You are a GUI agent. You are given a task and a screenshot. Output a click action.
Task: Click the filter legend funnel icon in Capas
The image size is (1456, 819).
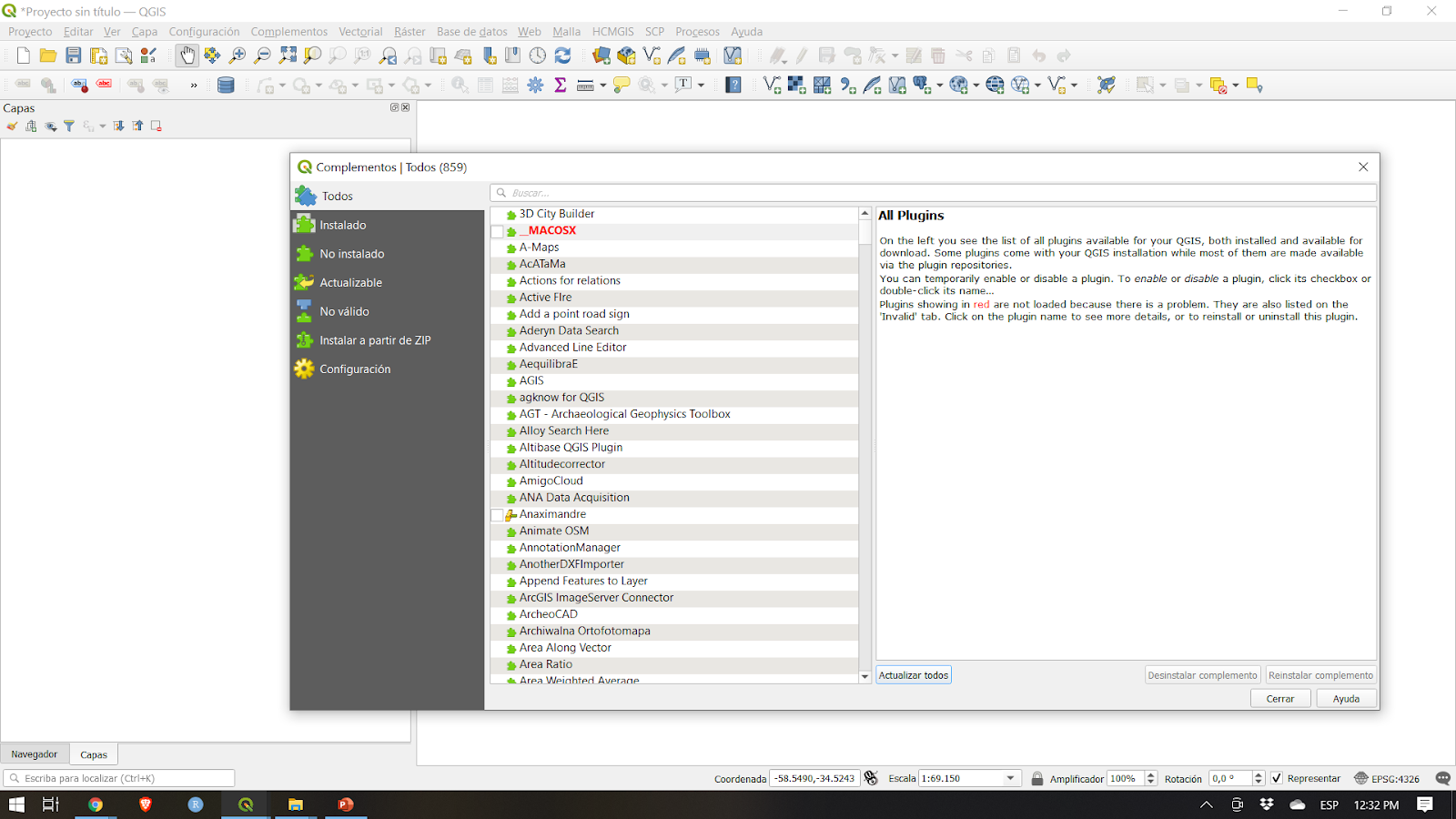pos(69,126)
